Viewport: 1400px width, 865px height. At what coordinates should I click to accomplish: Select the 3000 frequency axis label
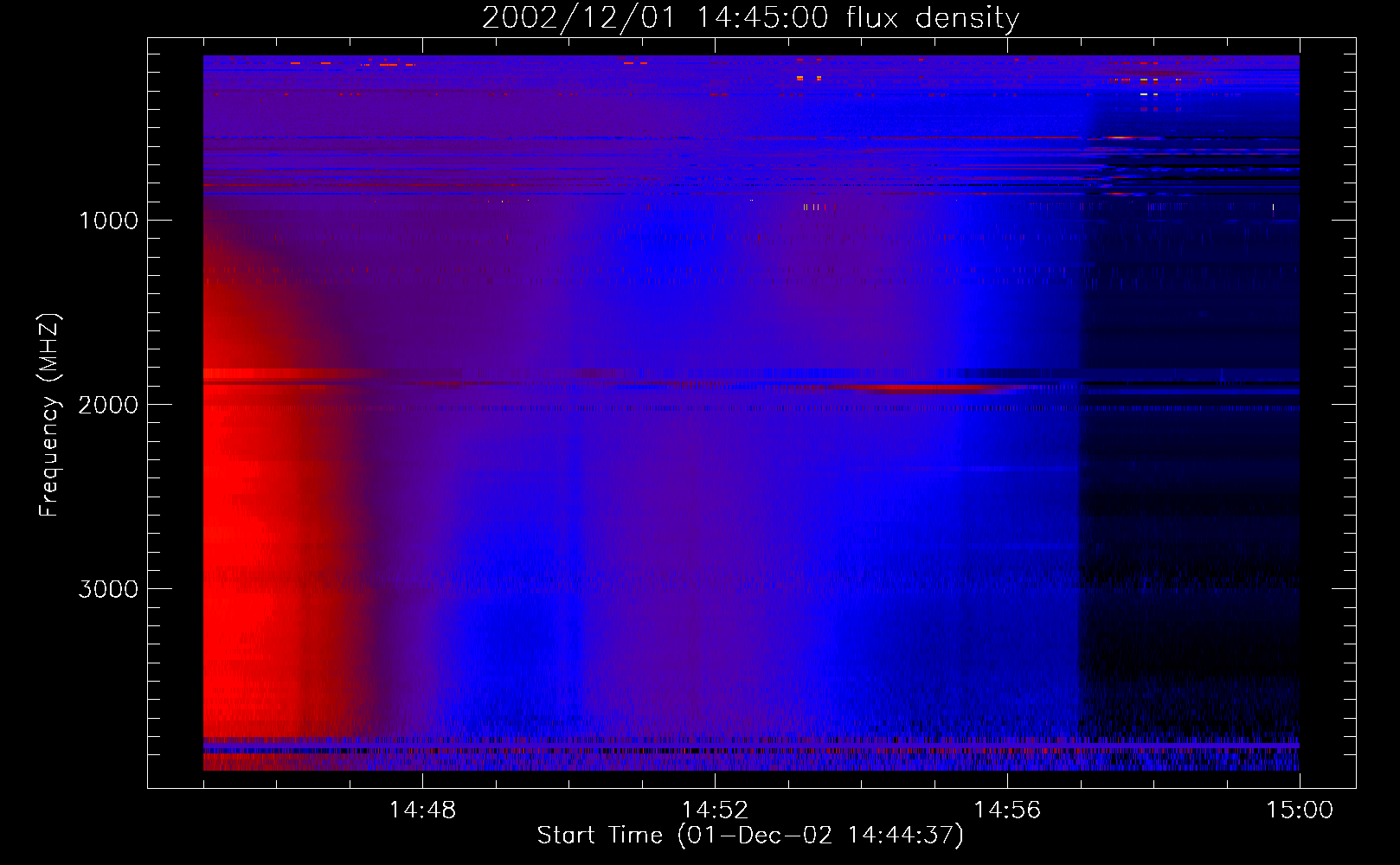tap(108, 589)
